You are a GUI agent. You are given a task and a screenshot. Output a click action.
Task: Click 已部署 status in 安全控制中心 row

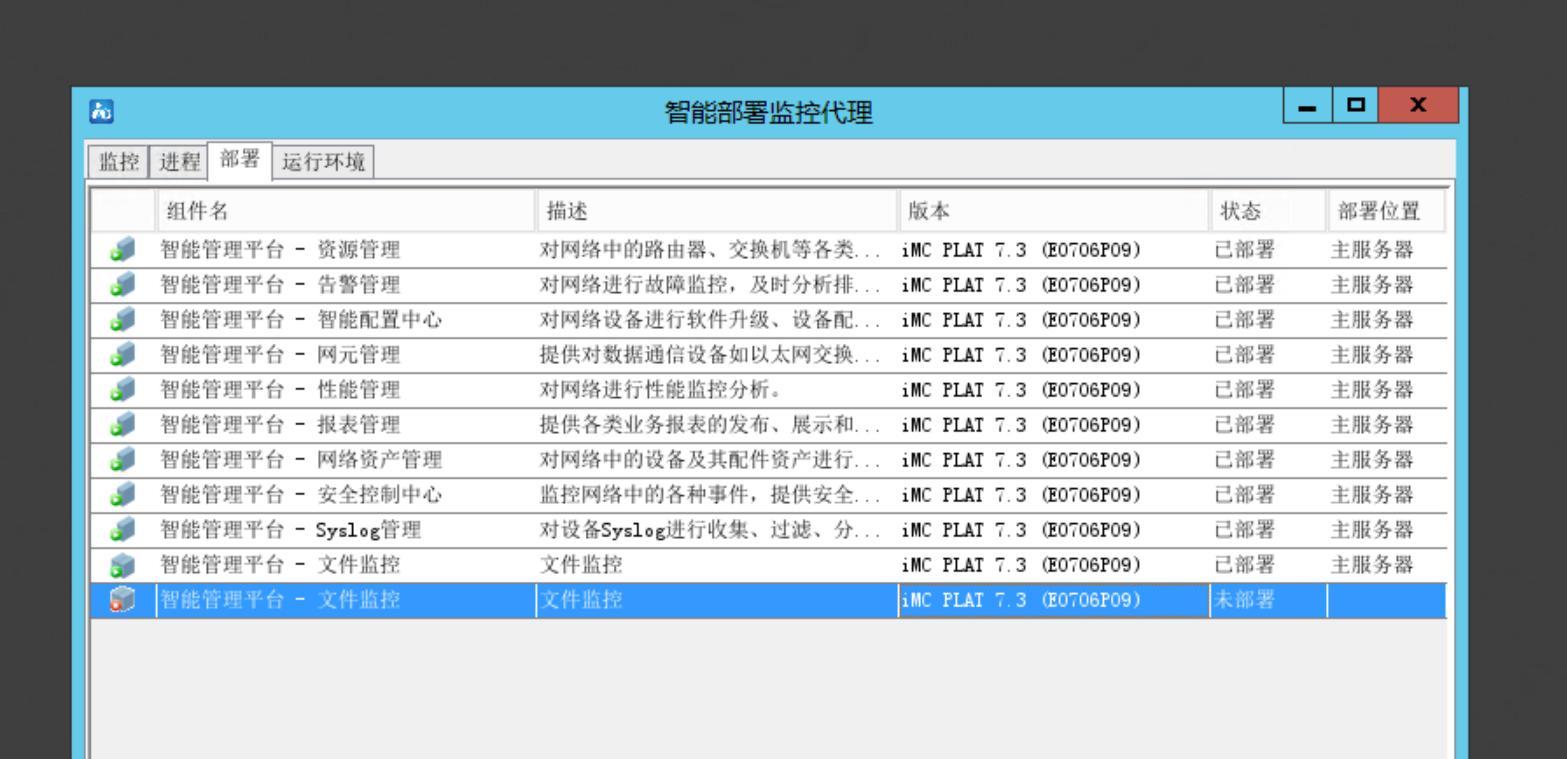pos(1245,495)
